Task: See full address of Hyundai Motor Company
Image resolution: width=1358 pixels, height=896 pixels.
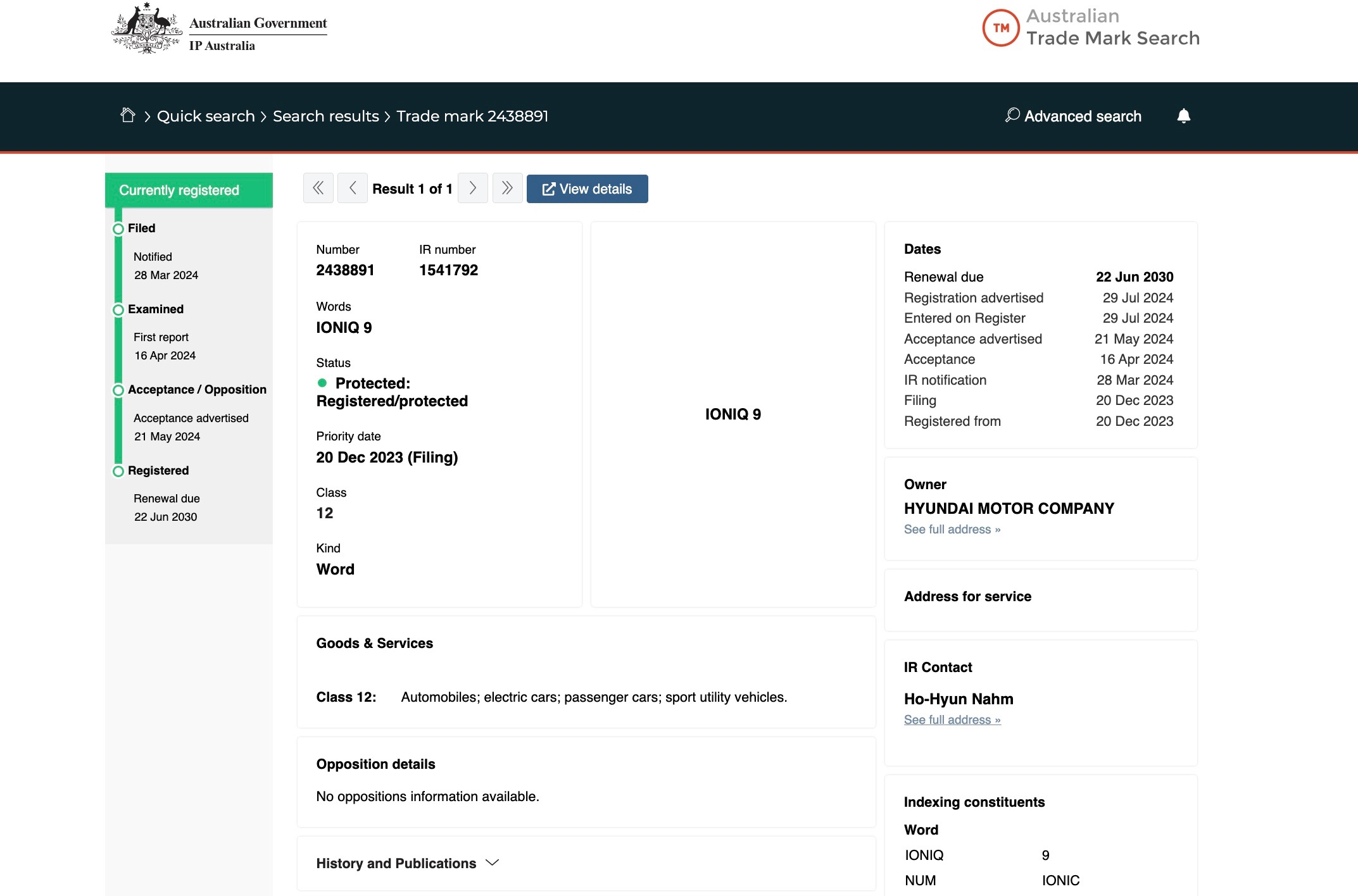Action: [952, 530]
